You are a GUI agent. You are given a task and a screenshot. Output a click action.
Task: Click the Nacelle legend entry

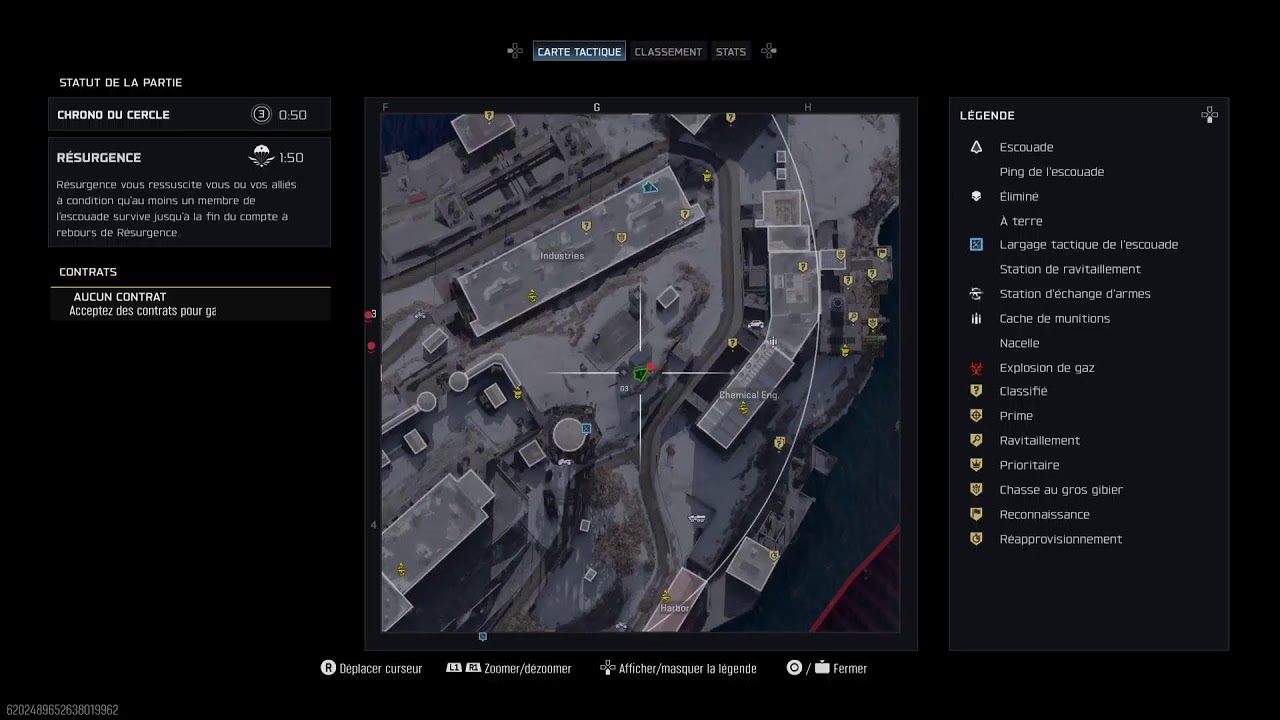(x=1020, y=343)
